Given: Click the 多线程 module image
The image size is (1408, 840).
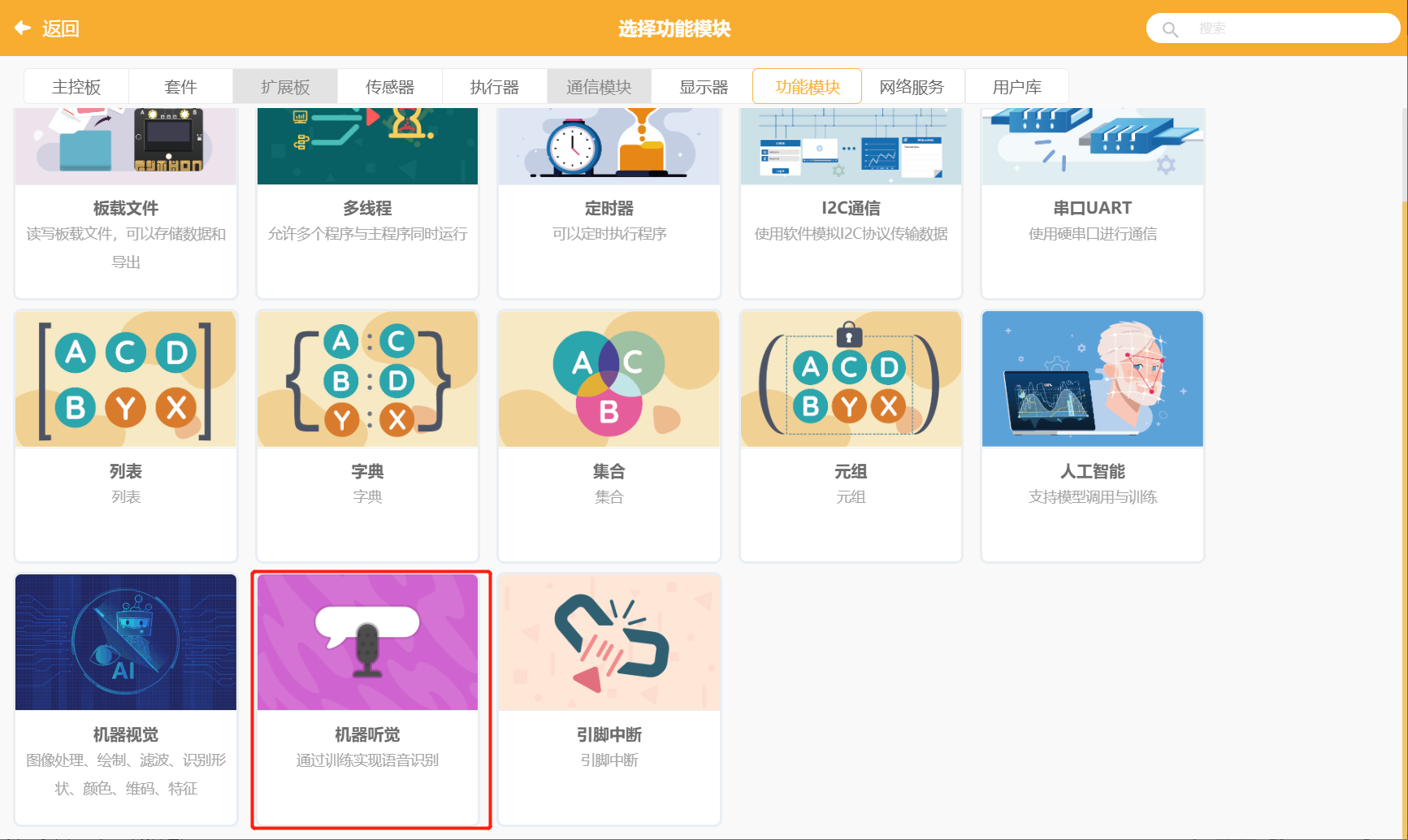Looking at the screenshot, I should point(367,146).
